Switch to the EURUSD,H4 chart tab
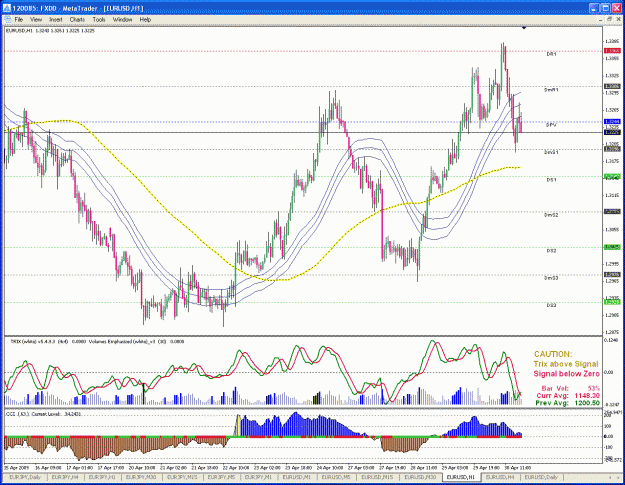The height and width of the screenshot is (485, 625). coord(500,477)
